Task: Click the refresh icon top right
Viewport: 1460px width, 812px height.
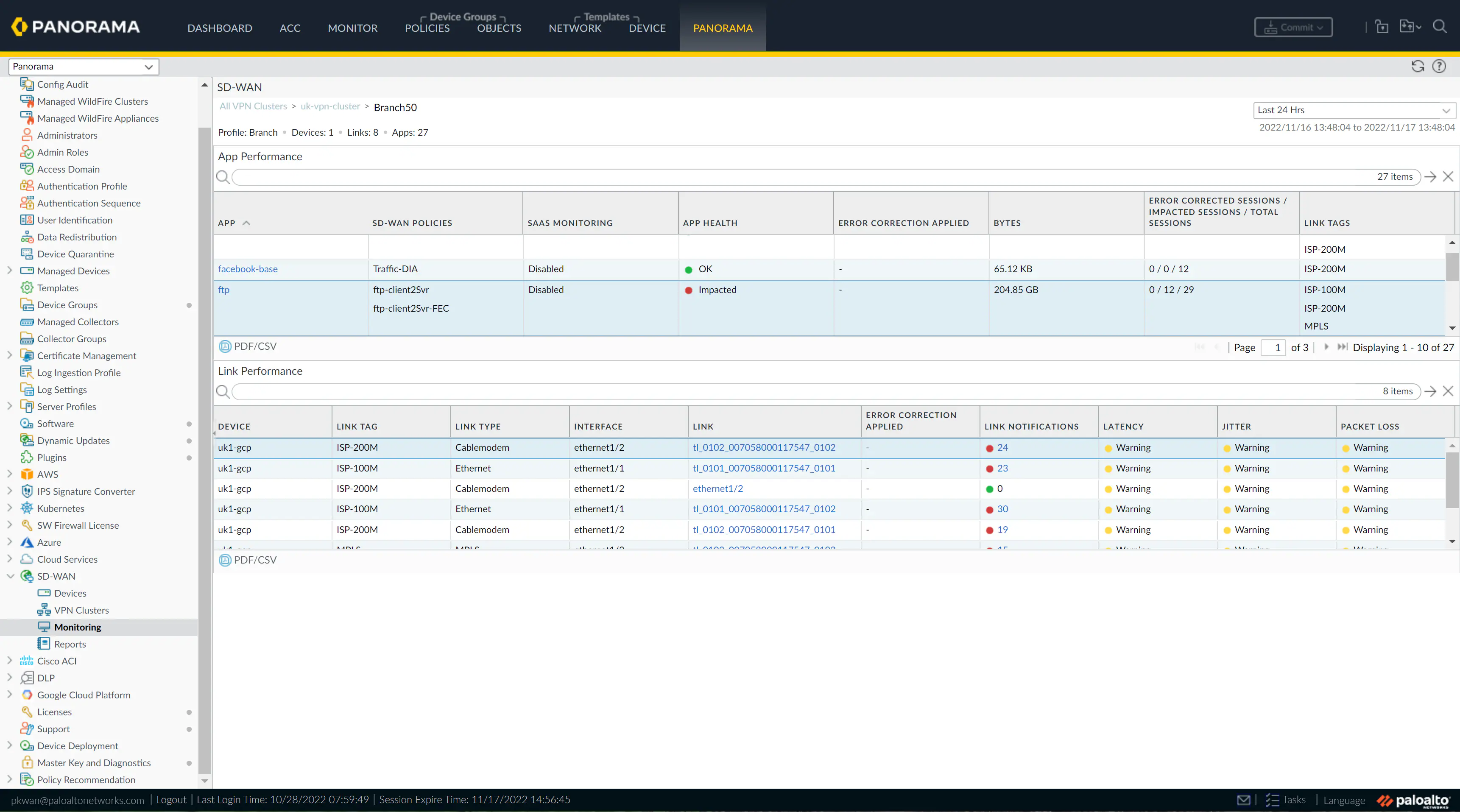Action: (x=1418, y=66)
